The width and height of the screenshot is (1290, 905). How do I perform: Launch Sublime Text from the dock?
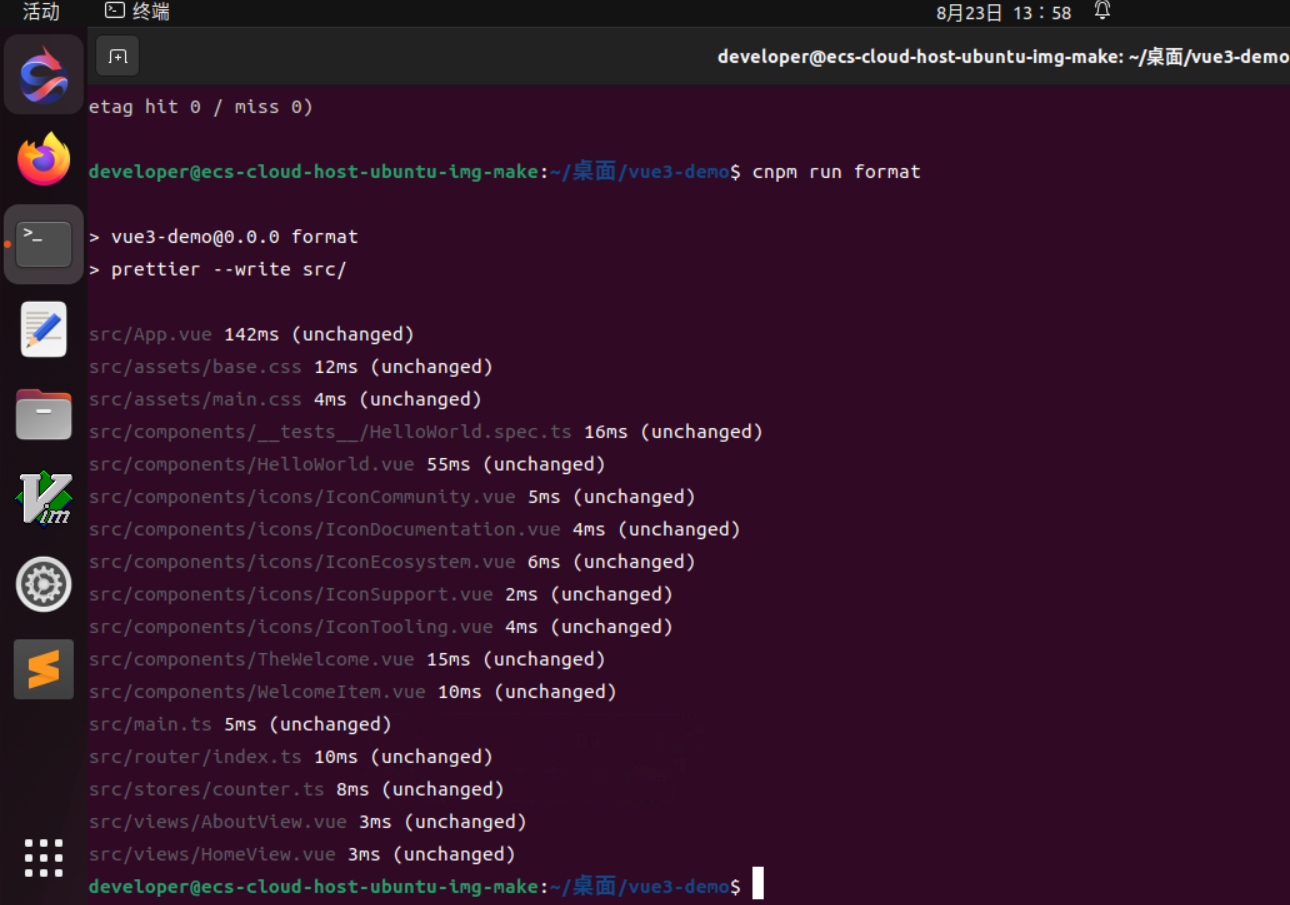click(x=44, y=669)
